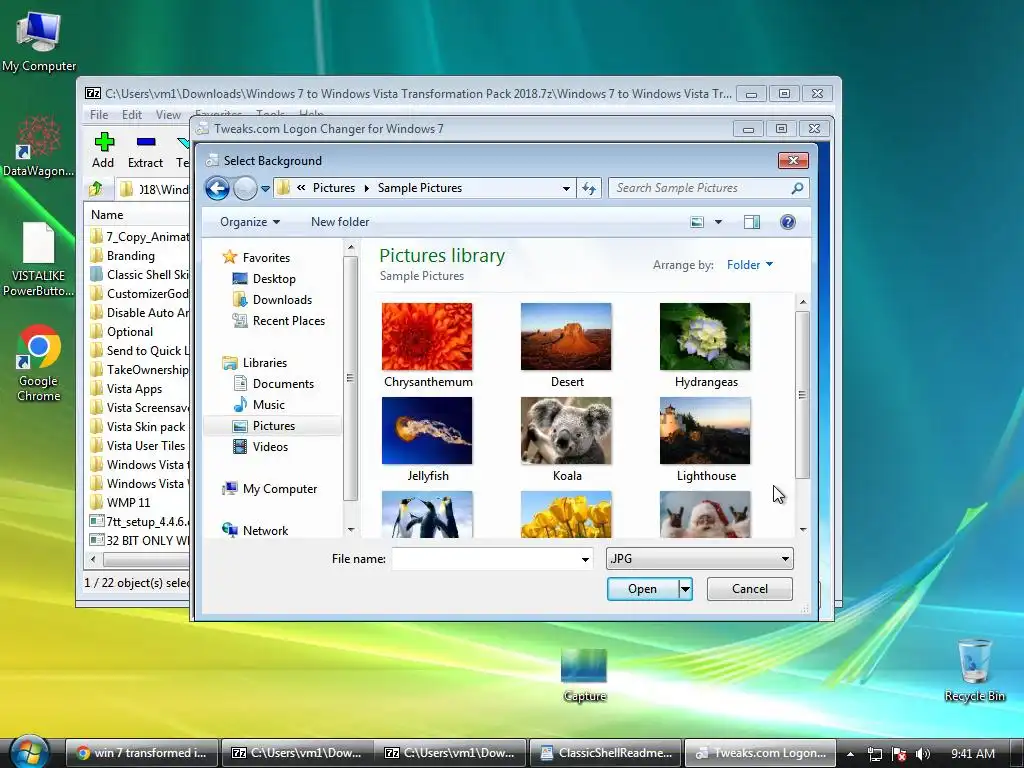Open View menu in 7-Zip window
1024x768 pixels.
pos(168,115)
